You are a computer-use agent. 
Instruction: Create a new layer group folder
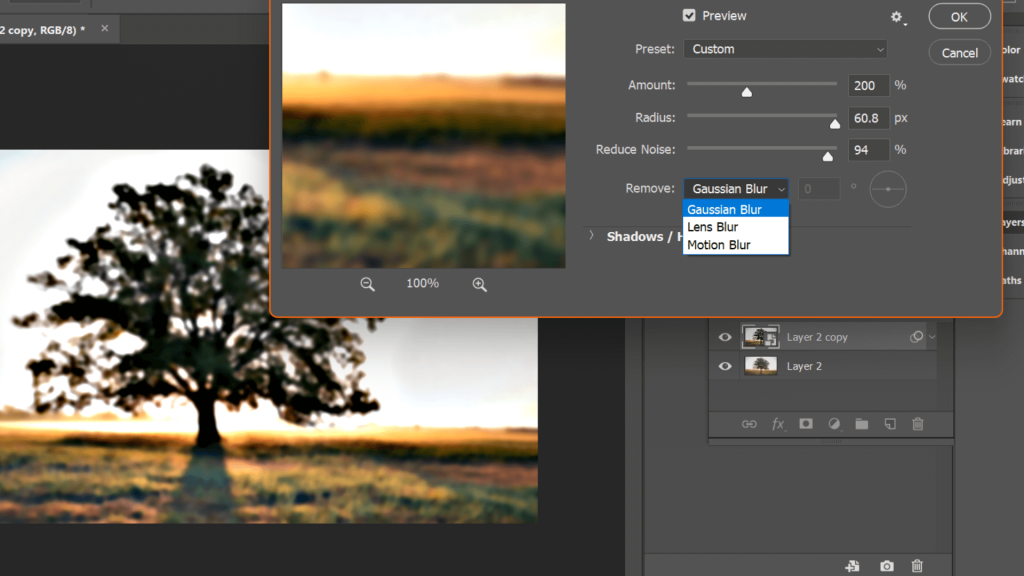coord(862,424)
